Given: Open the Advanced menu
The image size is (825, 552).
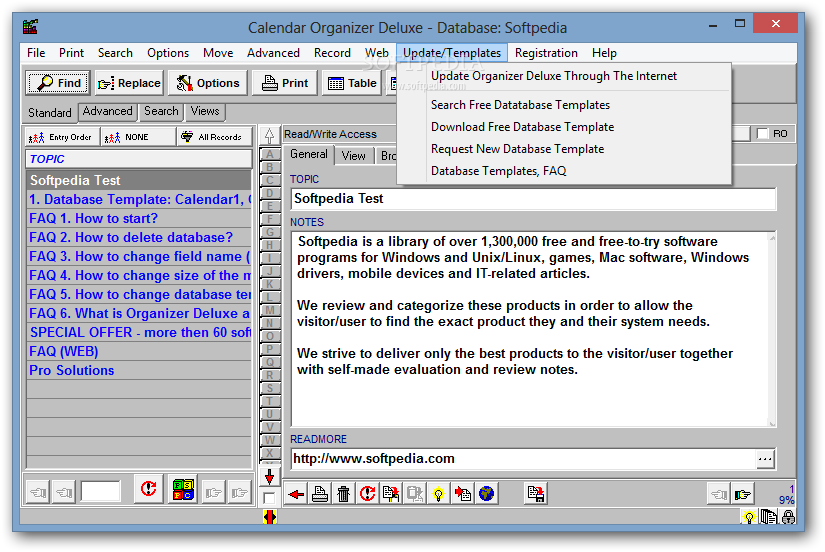Looking at the screenshot, I should [273, 53].
